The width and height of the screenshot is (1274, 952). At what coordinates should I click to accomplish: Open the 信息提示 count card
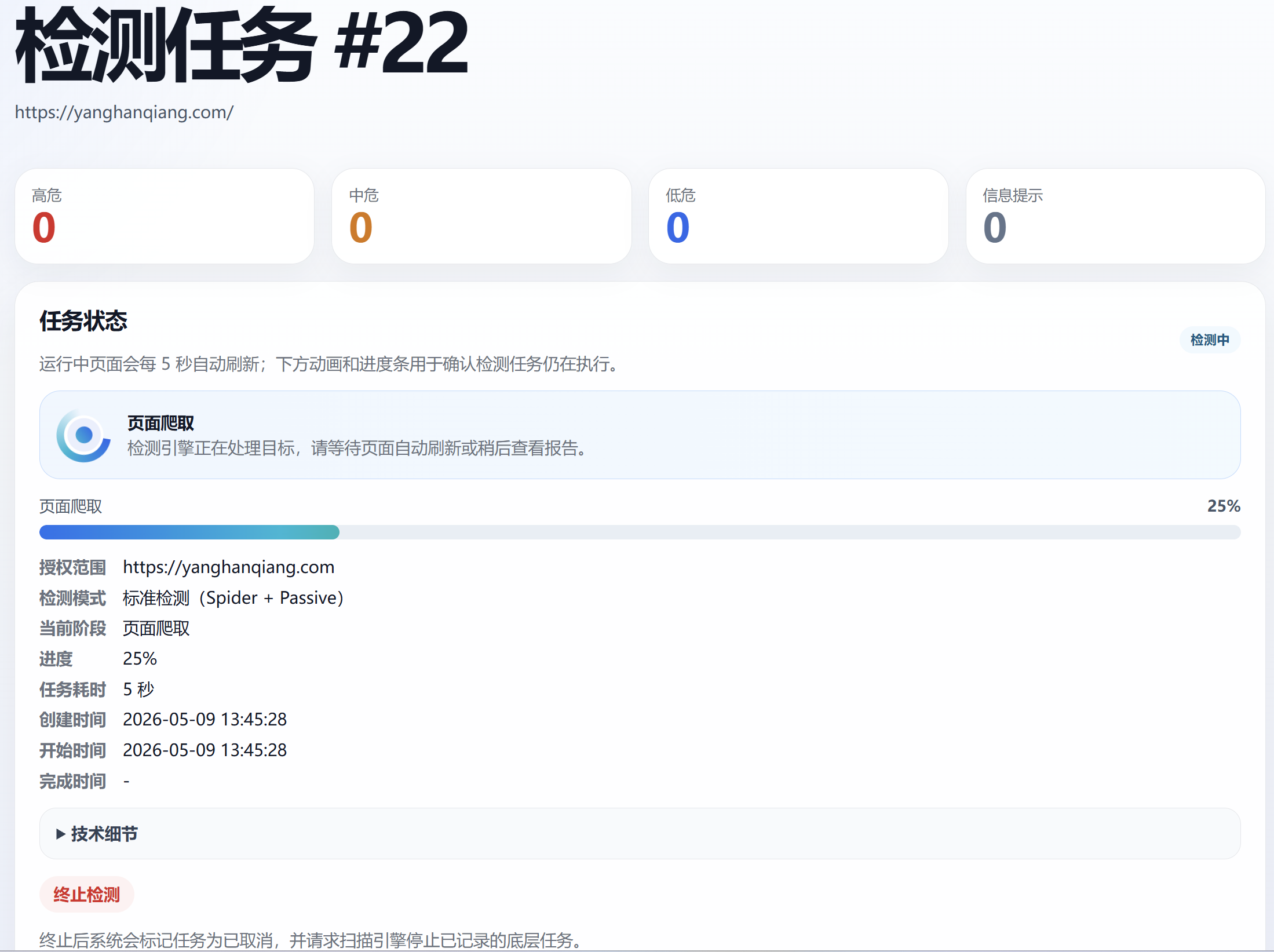[x=1115, y=216]
